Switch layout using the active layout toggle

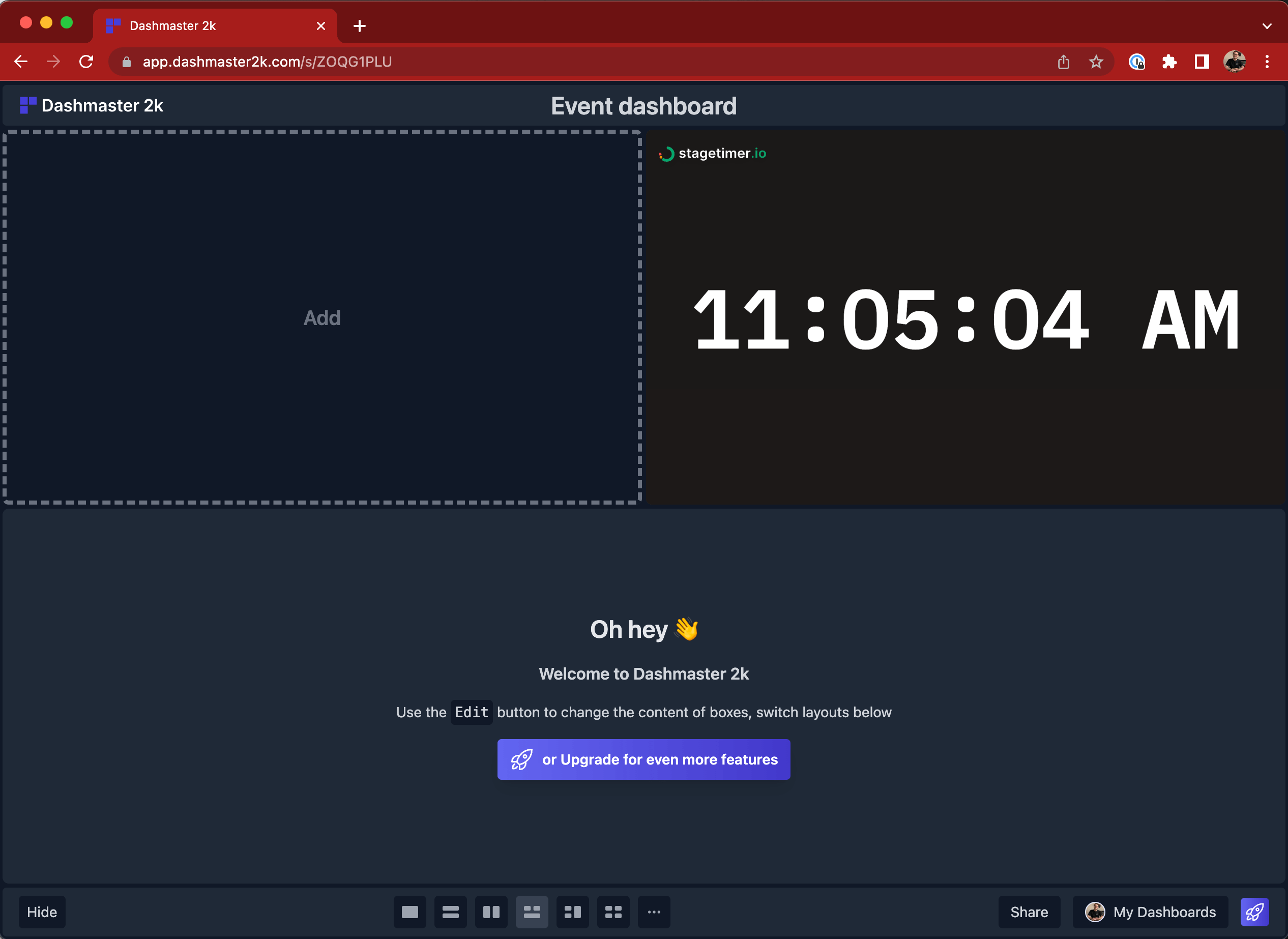click(532, 912)
